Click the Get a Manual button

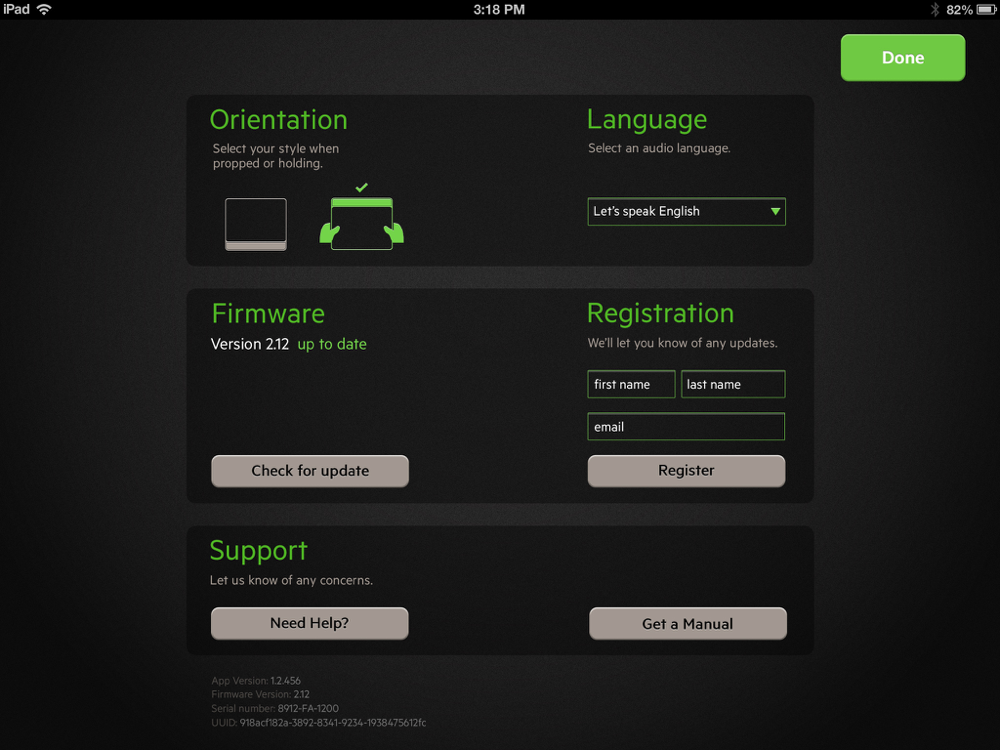pos(688,623)
